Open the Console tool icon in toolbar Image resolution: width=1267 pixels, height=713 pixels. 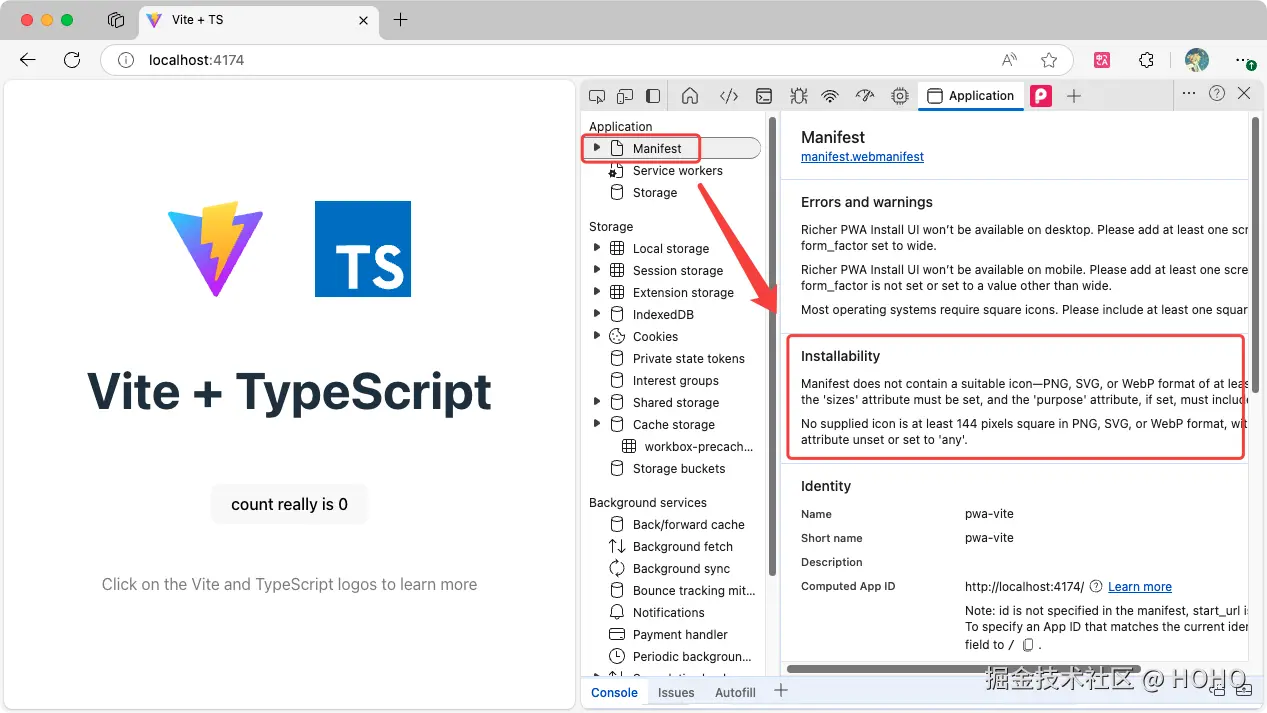pyautogui.click(x=763, y=96)
